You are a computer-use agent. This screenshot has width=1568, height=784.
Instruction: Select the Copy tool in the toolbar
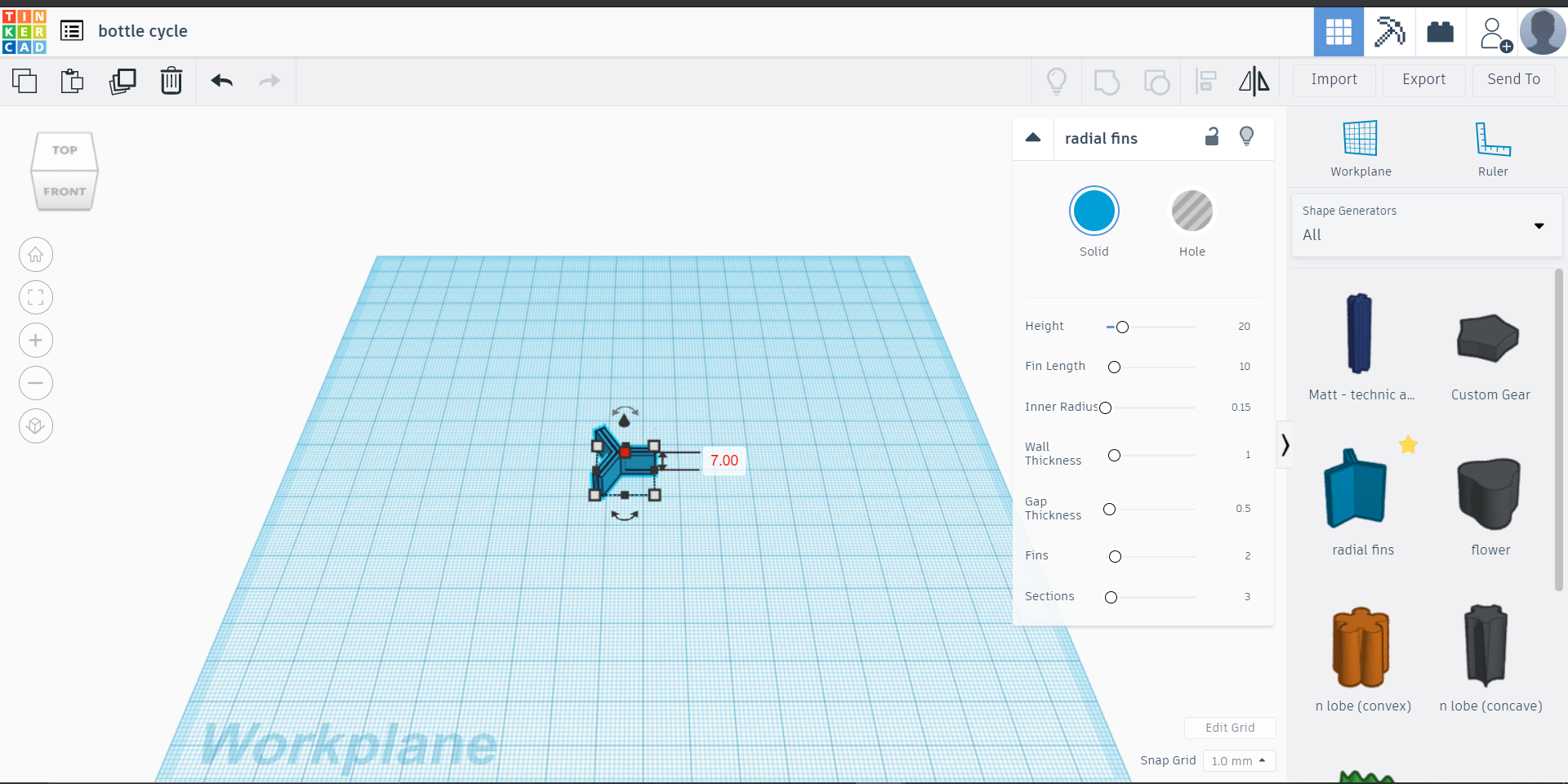click(x=24, y=81)
